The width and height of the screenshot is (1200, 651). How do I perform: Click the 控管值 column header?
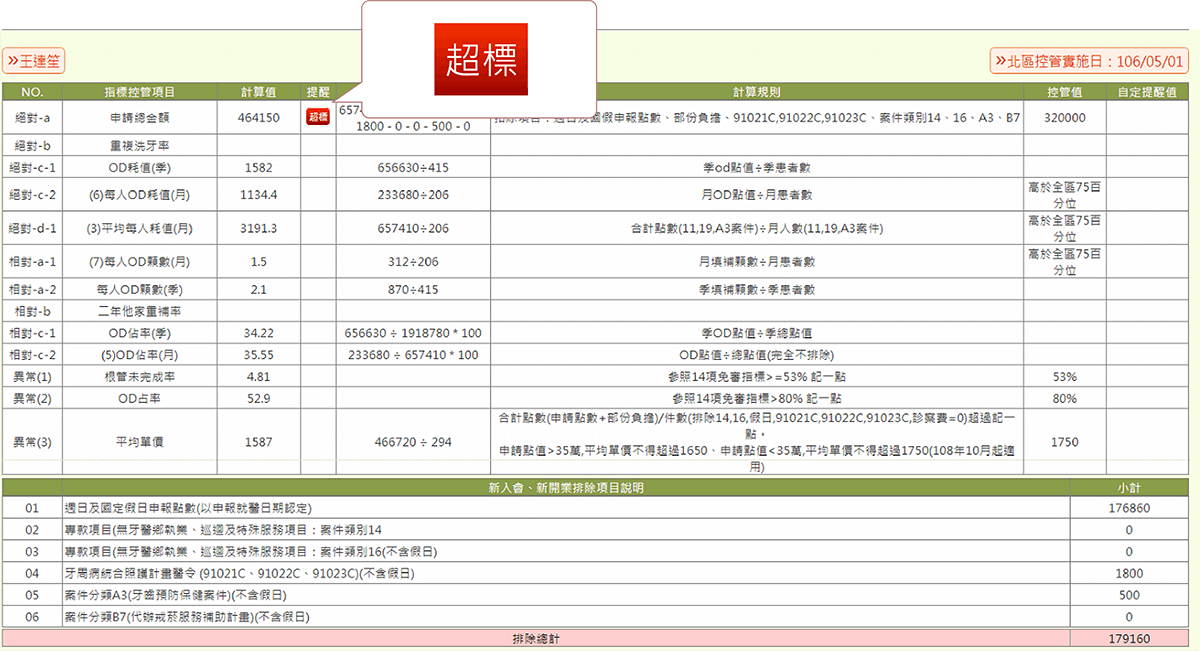tap(1064, 92)
